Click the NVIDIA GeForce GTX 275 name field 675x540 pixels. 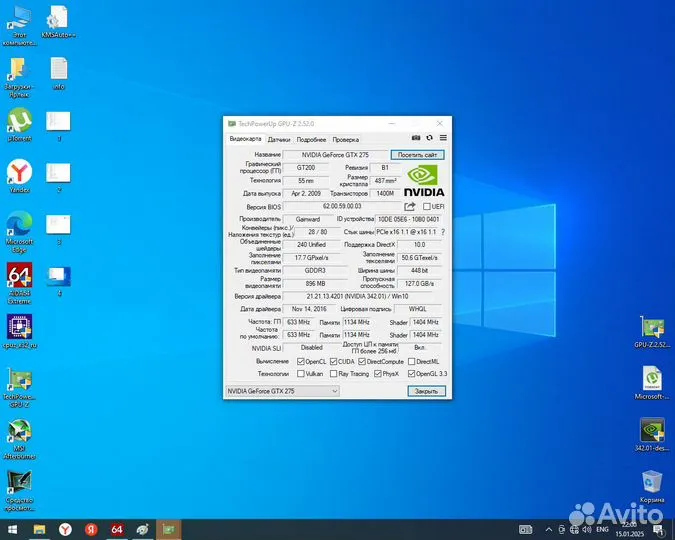(335, 155)
